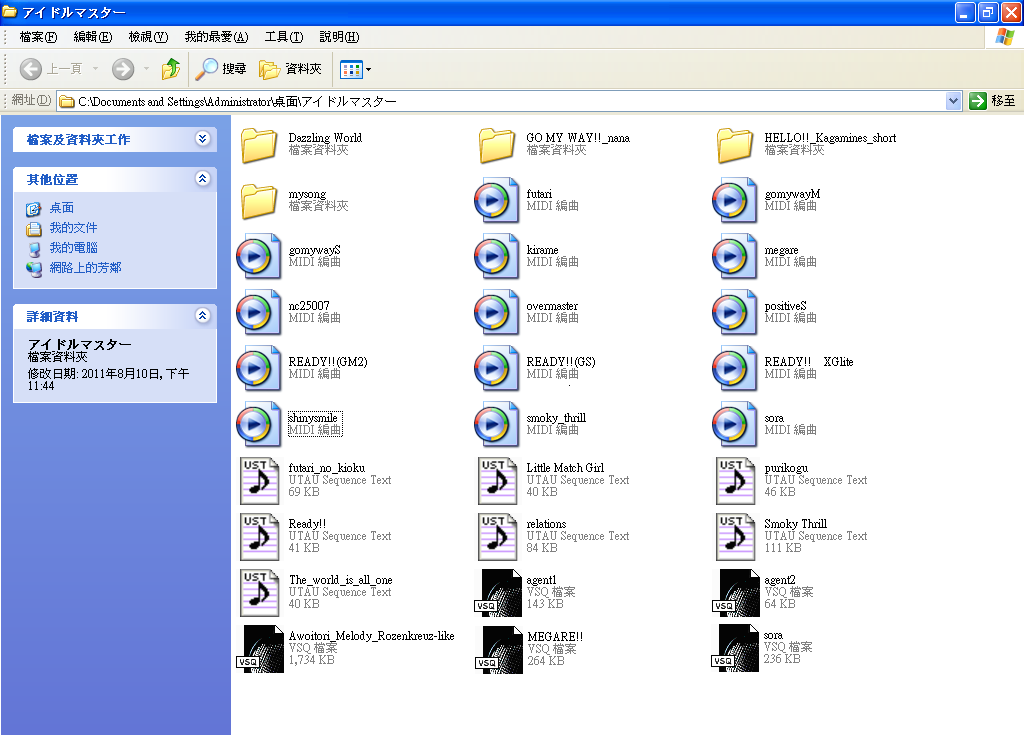Open the 檢視(V) menu
Image resolution: width=1024 pixels, height=735 pixels.
[x=148, y=37]
